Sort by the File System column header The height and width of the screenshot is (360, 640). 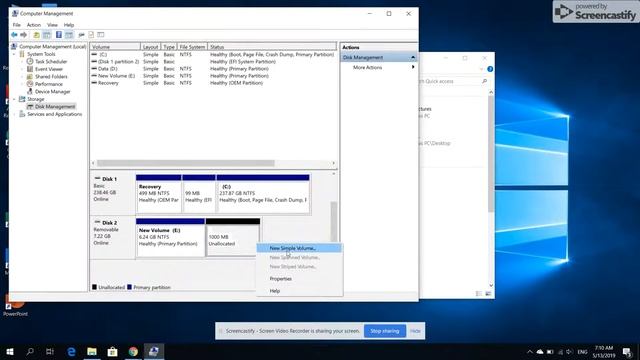point(192,47)
